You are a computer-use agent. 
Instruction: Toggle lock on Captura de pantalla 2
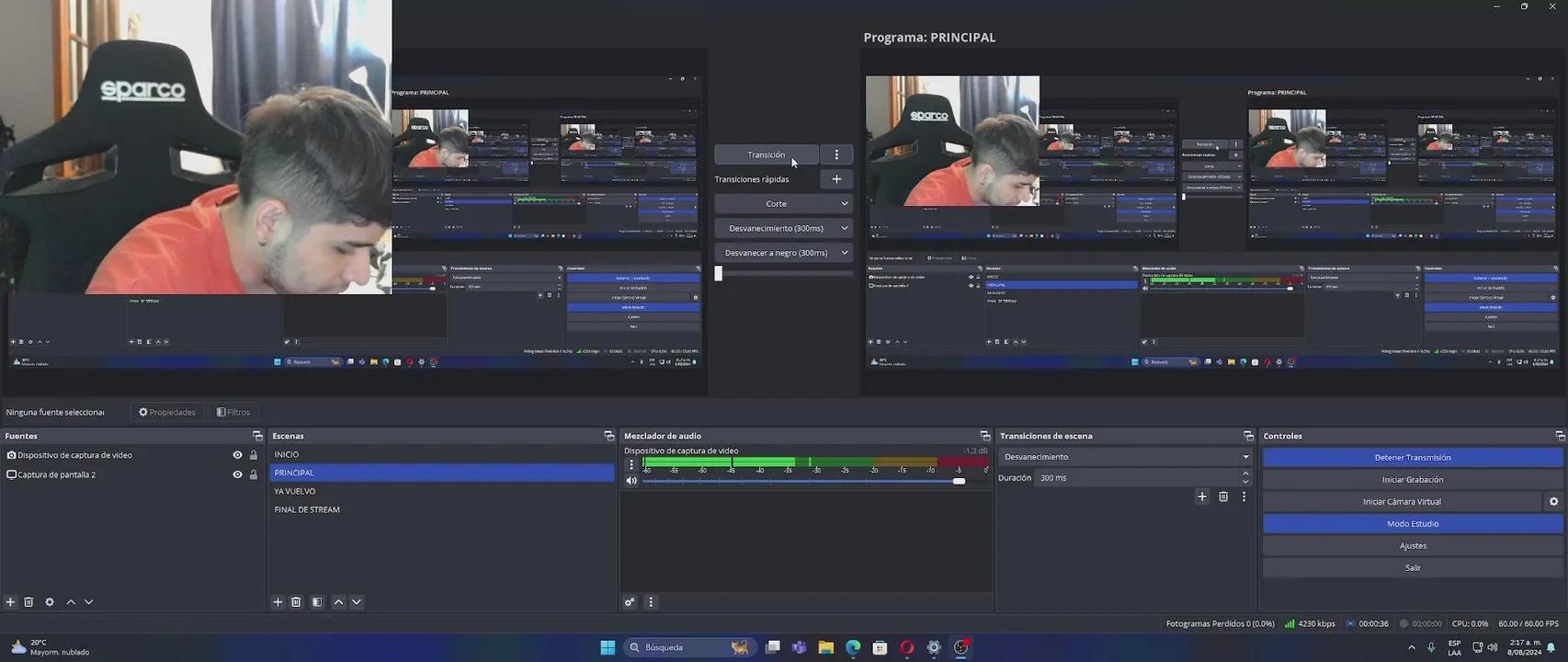coord(254,474)
